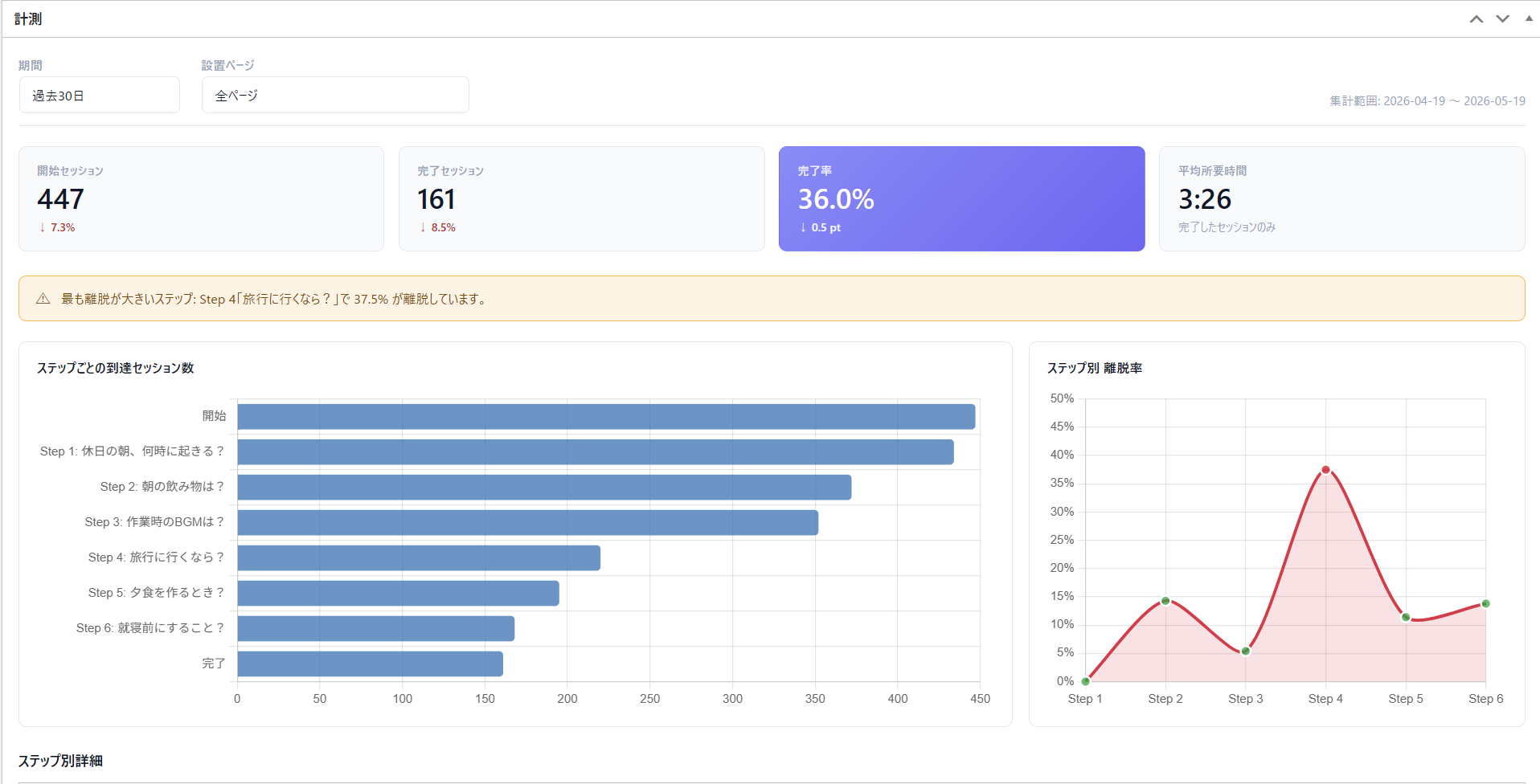1540x784 pixels.
Task: Click the red Step 4 peak point
Action: pos(1325,470)
